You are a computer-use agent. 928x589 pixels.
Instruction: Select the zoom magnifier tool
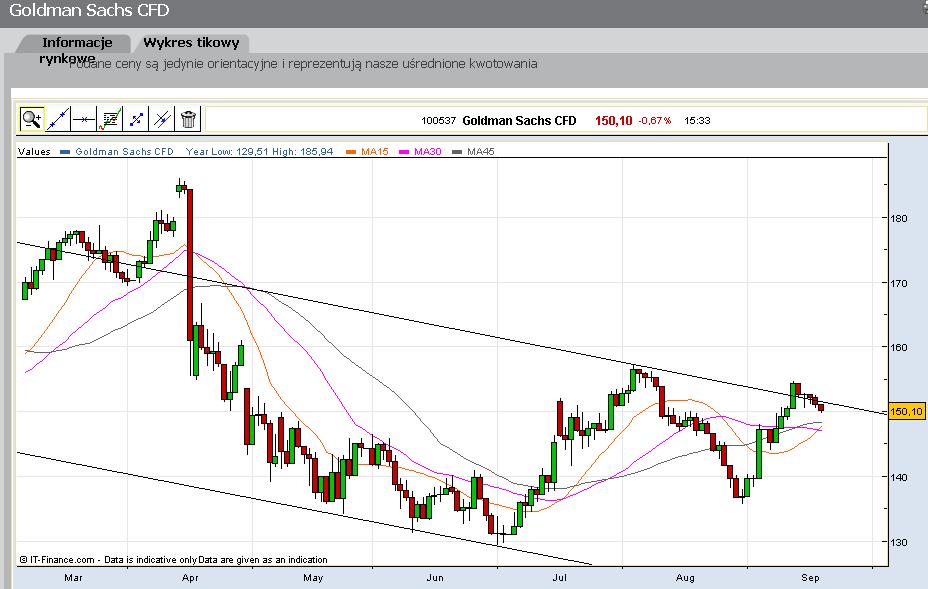31,119
